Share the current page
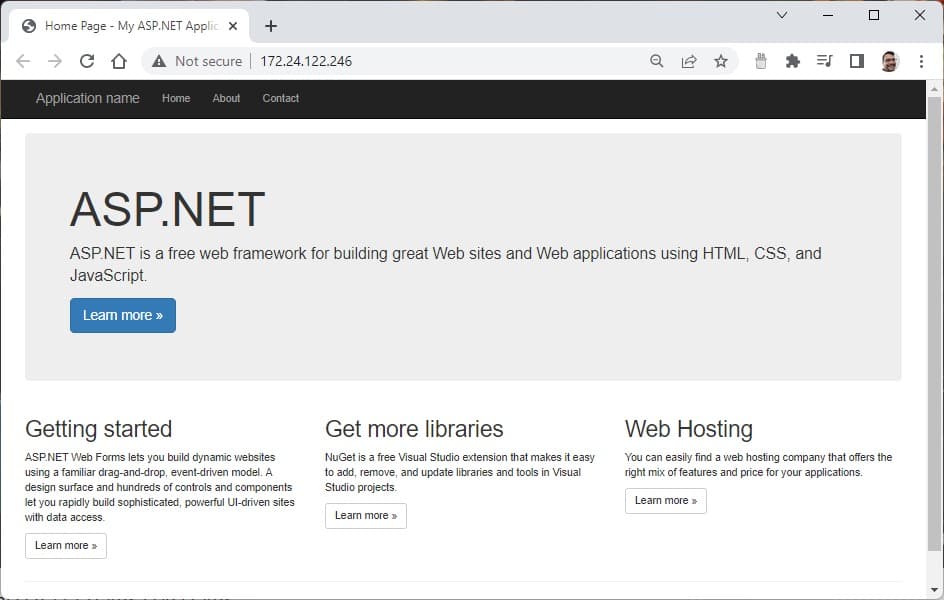 coord(689,61)
